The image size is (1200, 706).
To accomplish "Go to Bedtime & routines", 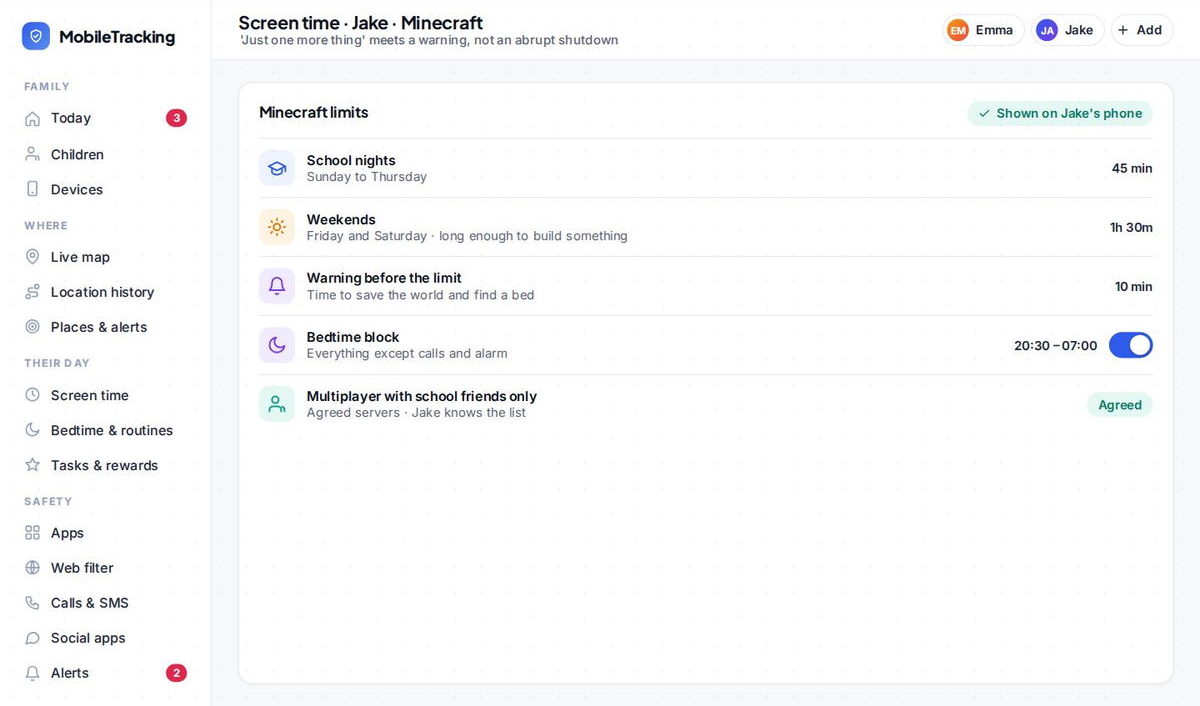I will click(x=105, y=430).
